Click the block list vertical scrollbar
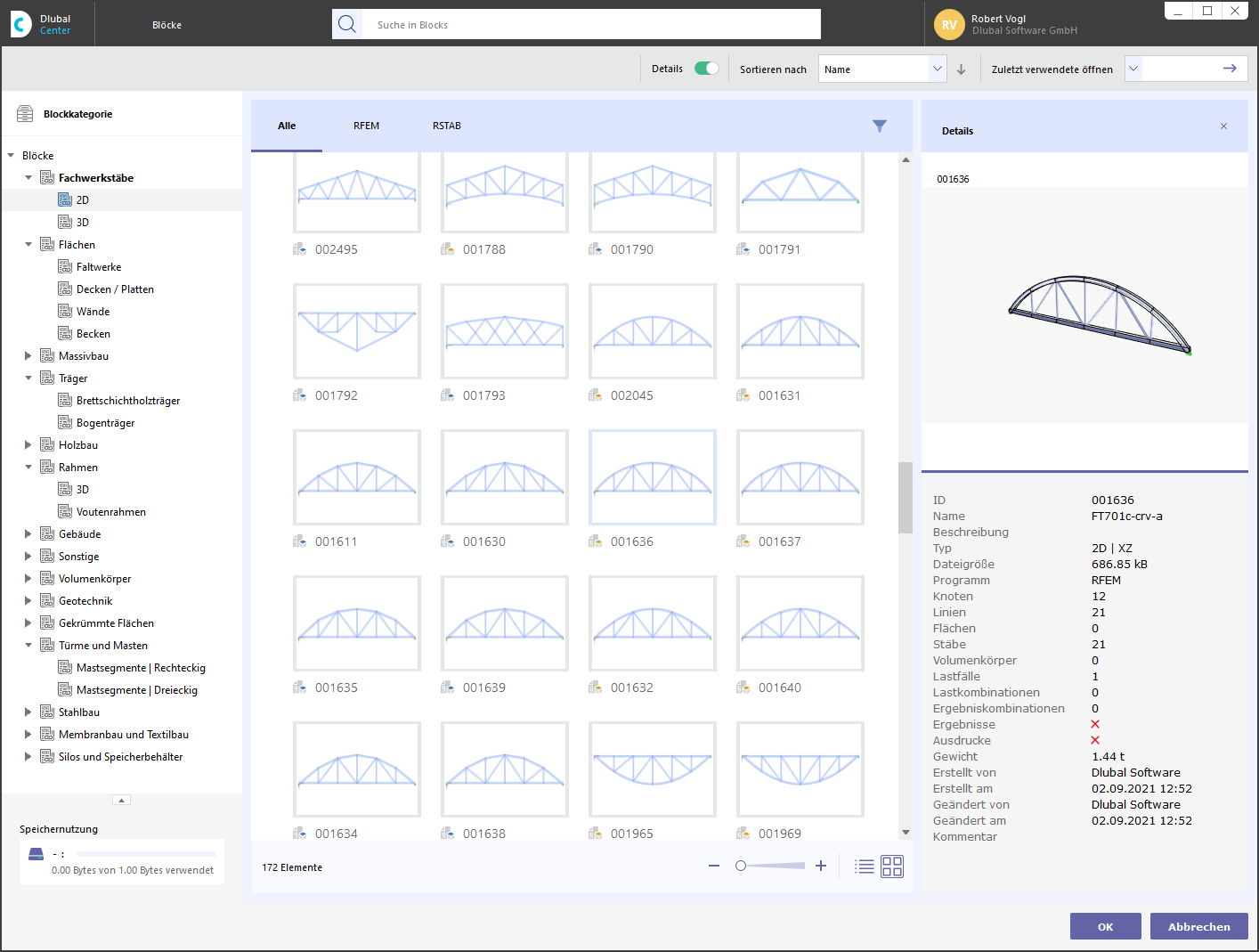This screenshot has height=952, width=1259. pyautogui.click(x=906, y=497)
